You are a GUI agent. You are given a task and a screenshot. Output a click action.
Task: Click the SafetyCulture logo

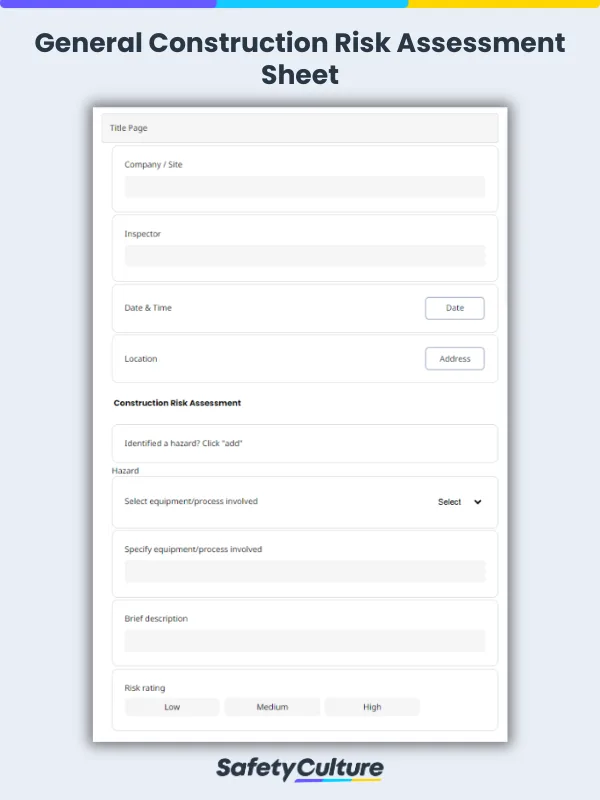click(x=300, y=767)
